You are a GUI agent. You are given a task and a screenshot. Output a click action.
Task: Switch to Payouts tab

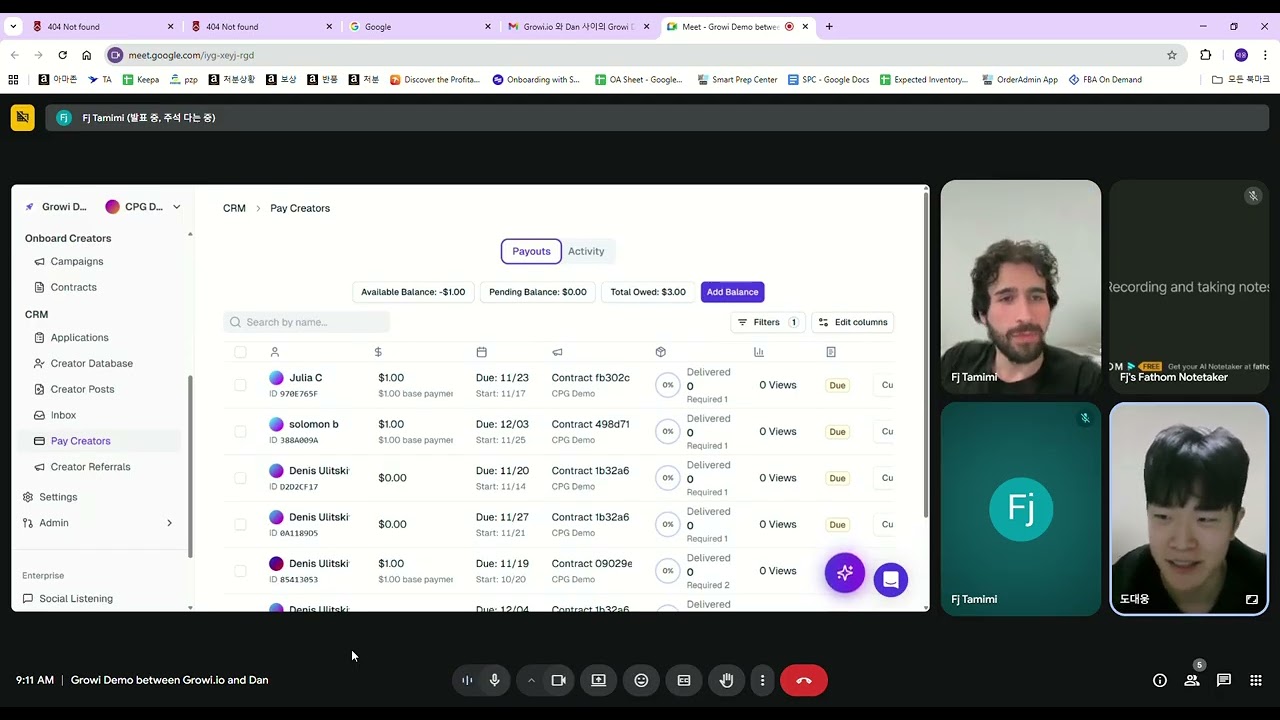point(531,251)
